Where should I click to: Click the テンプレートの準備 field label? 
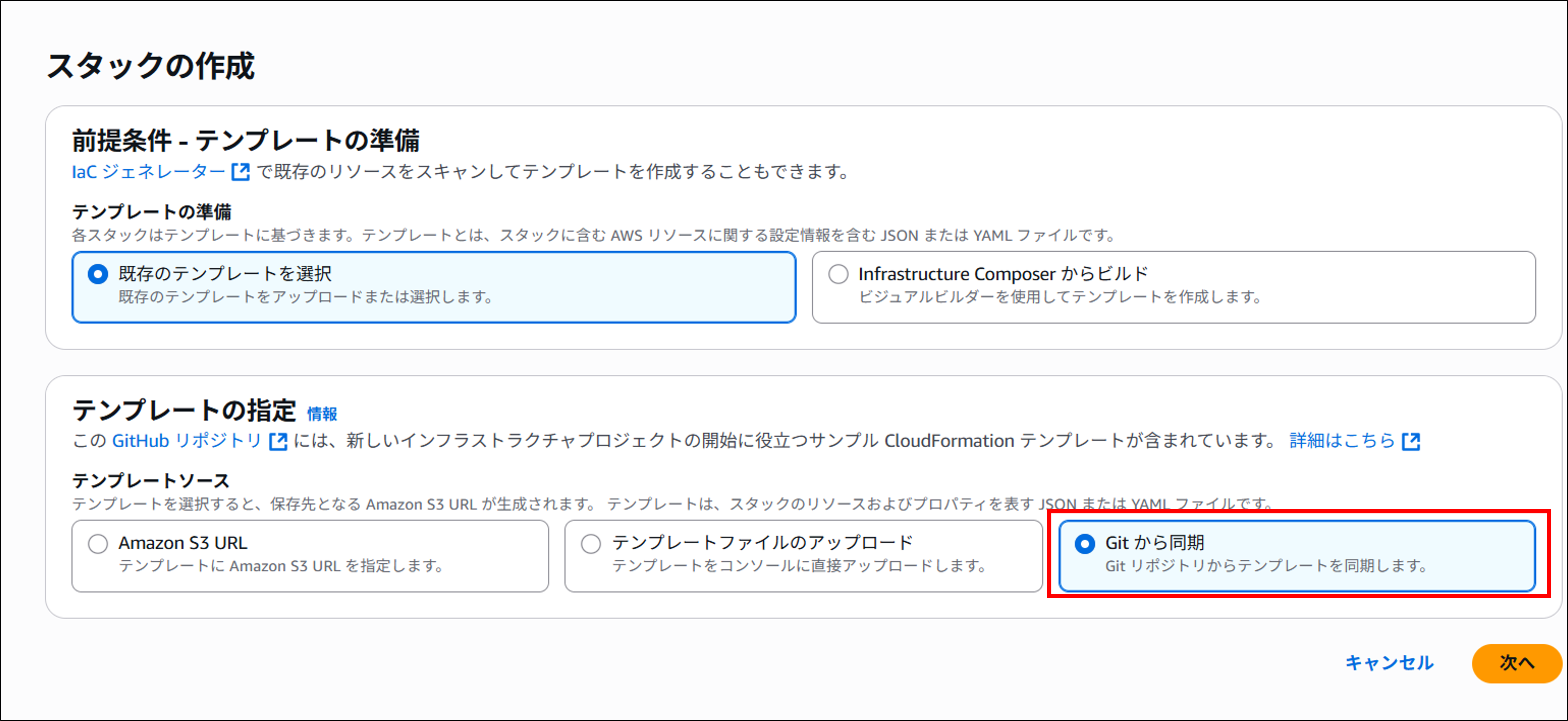click(x=152, y=211)
